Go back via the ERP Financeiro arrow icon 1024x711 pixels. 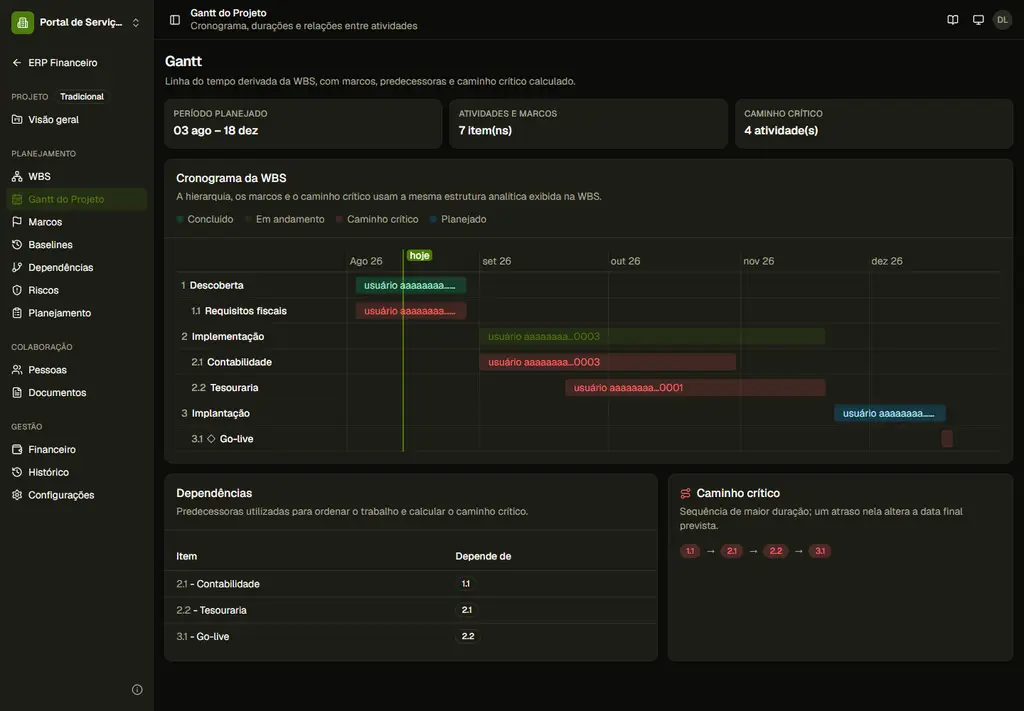pos(17,63)
